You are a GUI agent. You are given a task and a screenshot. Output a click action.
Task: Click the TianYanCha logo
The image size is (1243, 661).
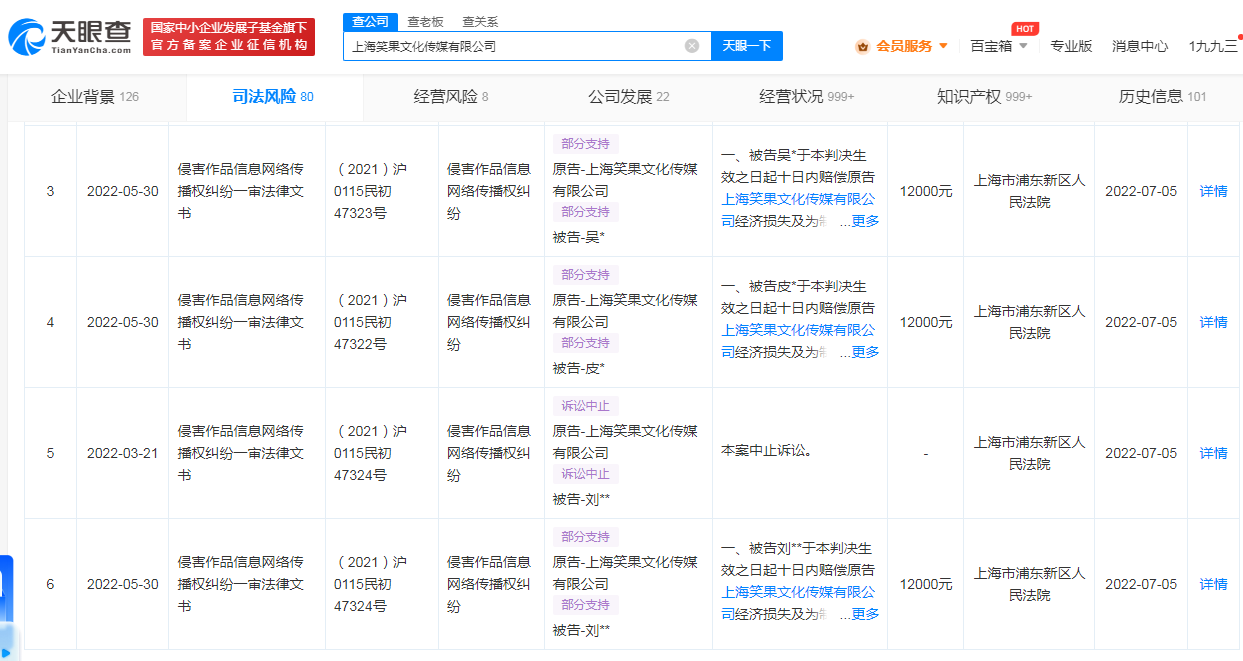70,37
